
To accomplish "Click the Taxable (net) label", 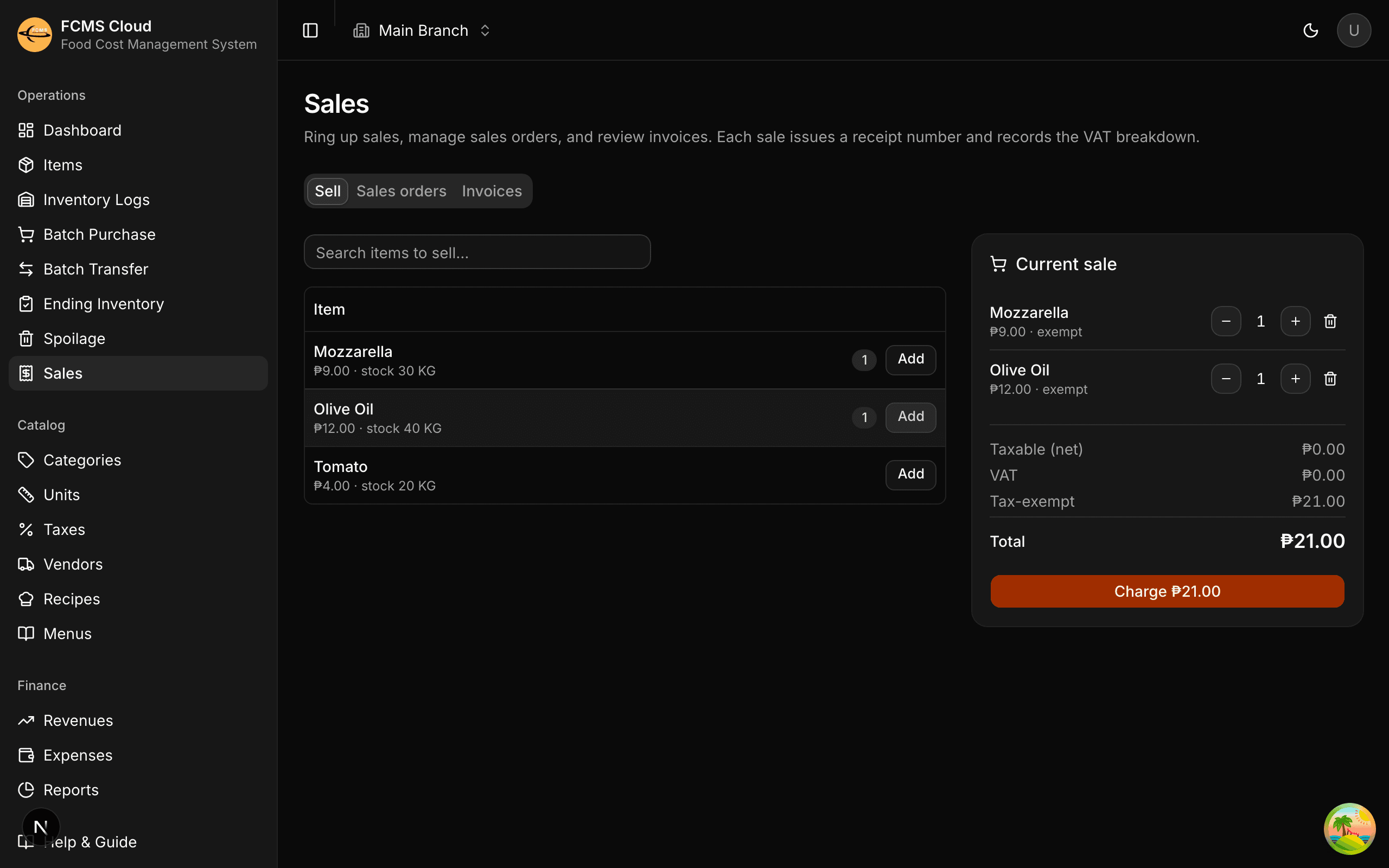I will coord(1036,449).
